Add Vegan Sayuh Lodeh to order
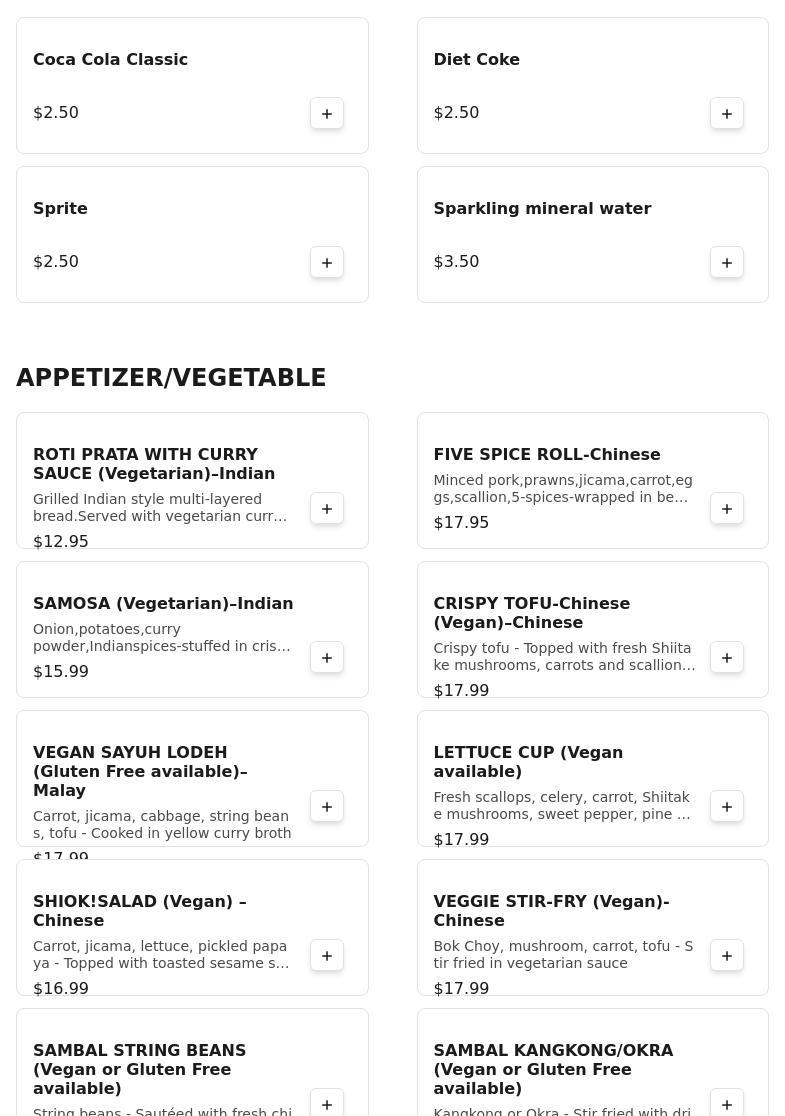 tap(327, 806)
